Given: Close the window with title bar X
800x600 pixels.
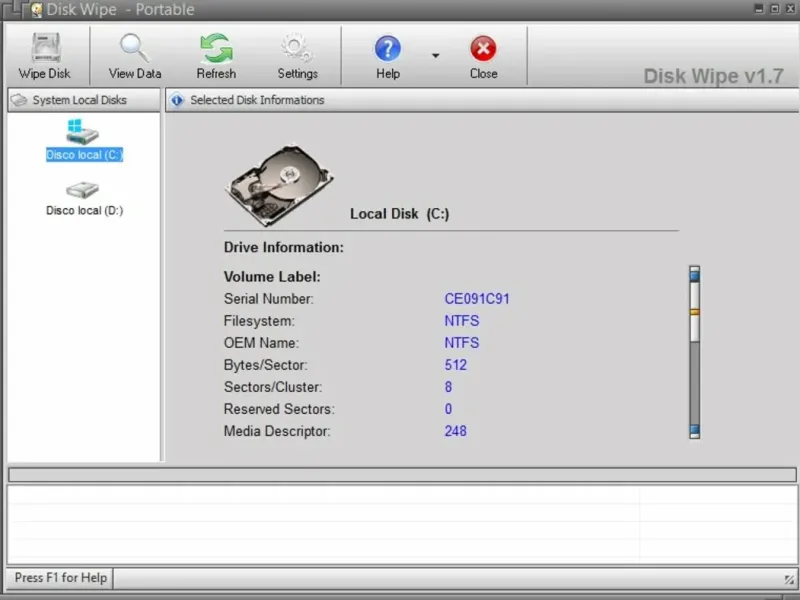Looking at the screenshot, I should click(x=790, y=9).
